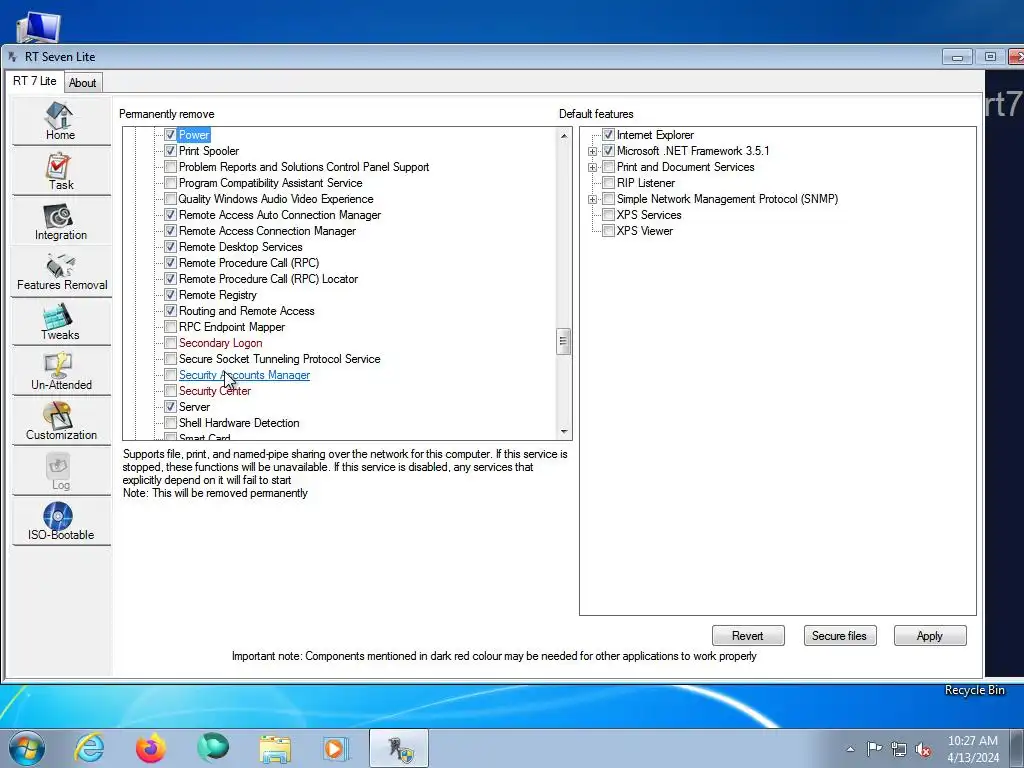Switch to the RT 7 Lite tab
Viewport: 1024px width, 768px height.
pyautogui.click(x=35, y=81)
